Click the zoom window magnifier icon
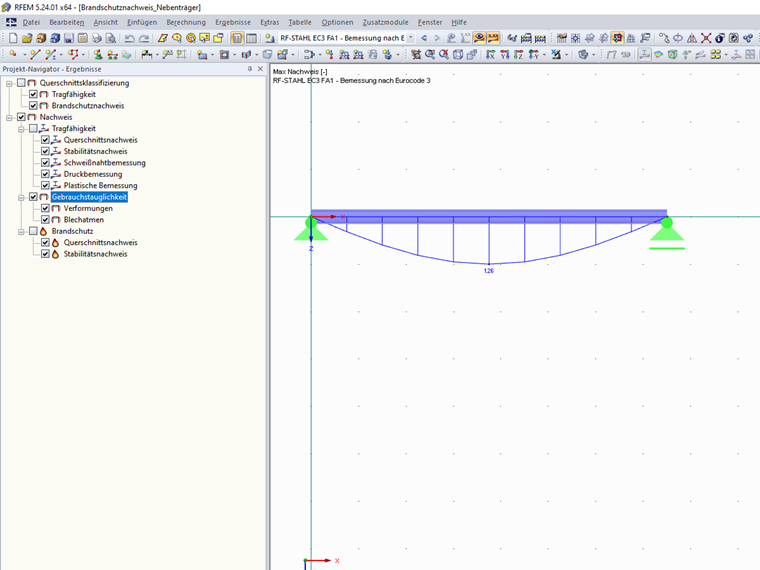This screenshot has height=570, width=760. [430, 54]
